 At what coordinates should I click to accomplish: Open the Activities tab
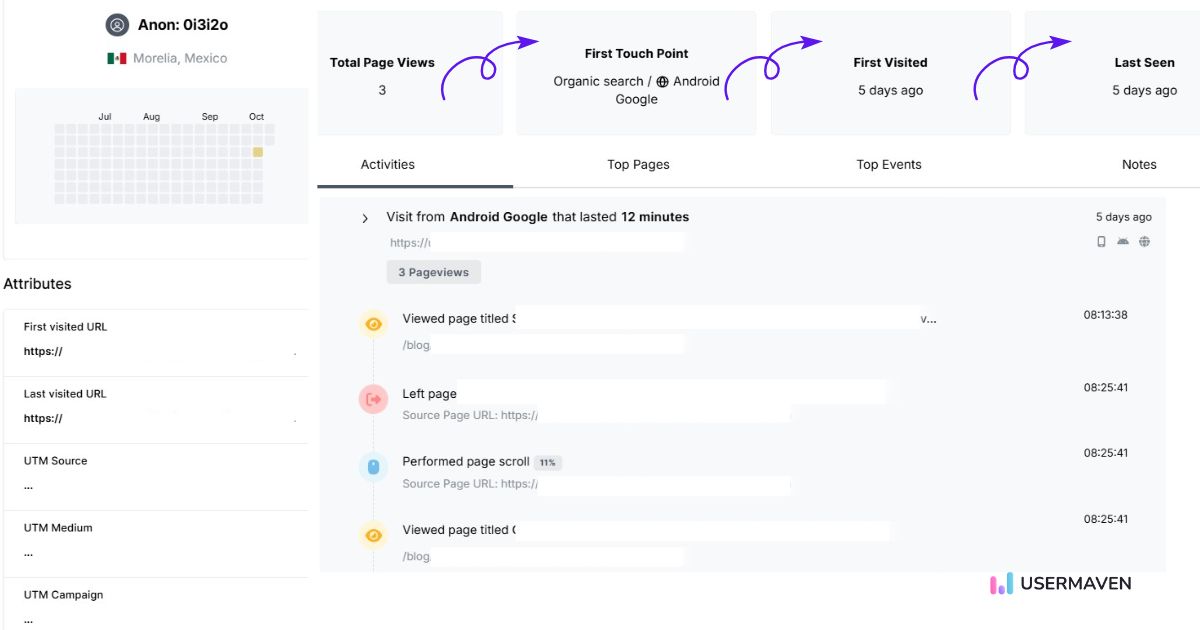click(388, 165)
